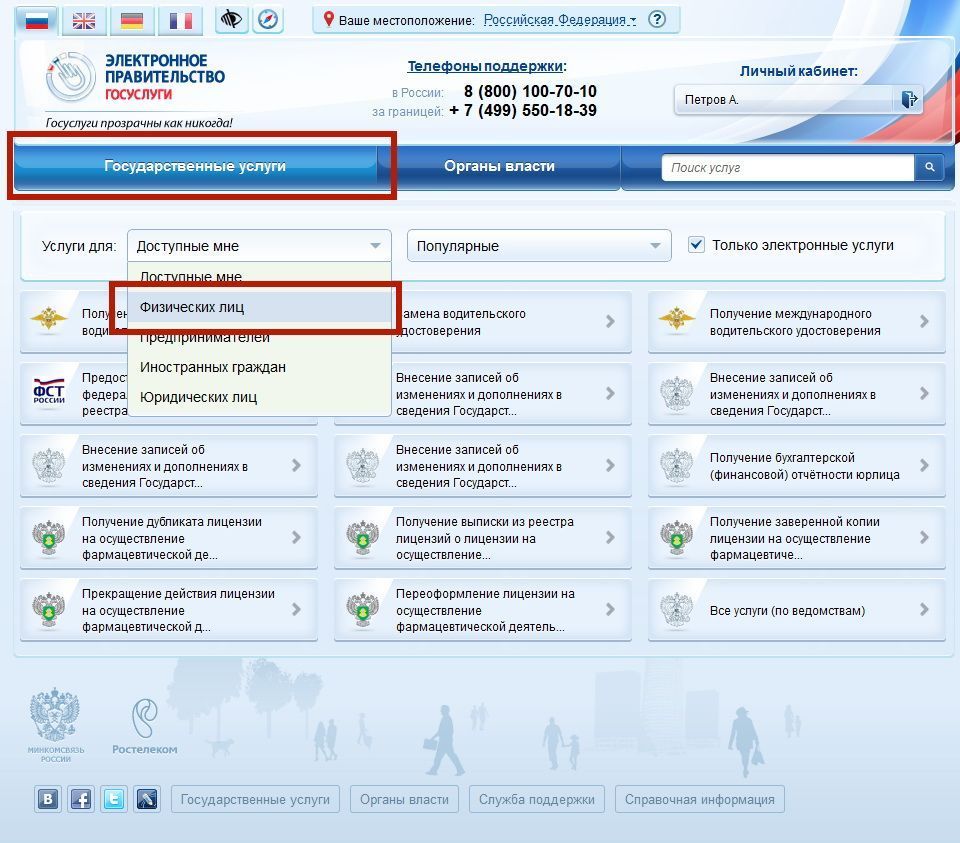960x843 pixels.
Task: Open the visually impaired version (crossed-eye icon)
Action: click(x=232, y=20)
